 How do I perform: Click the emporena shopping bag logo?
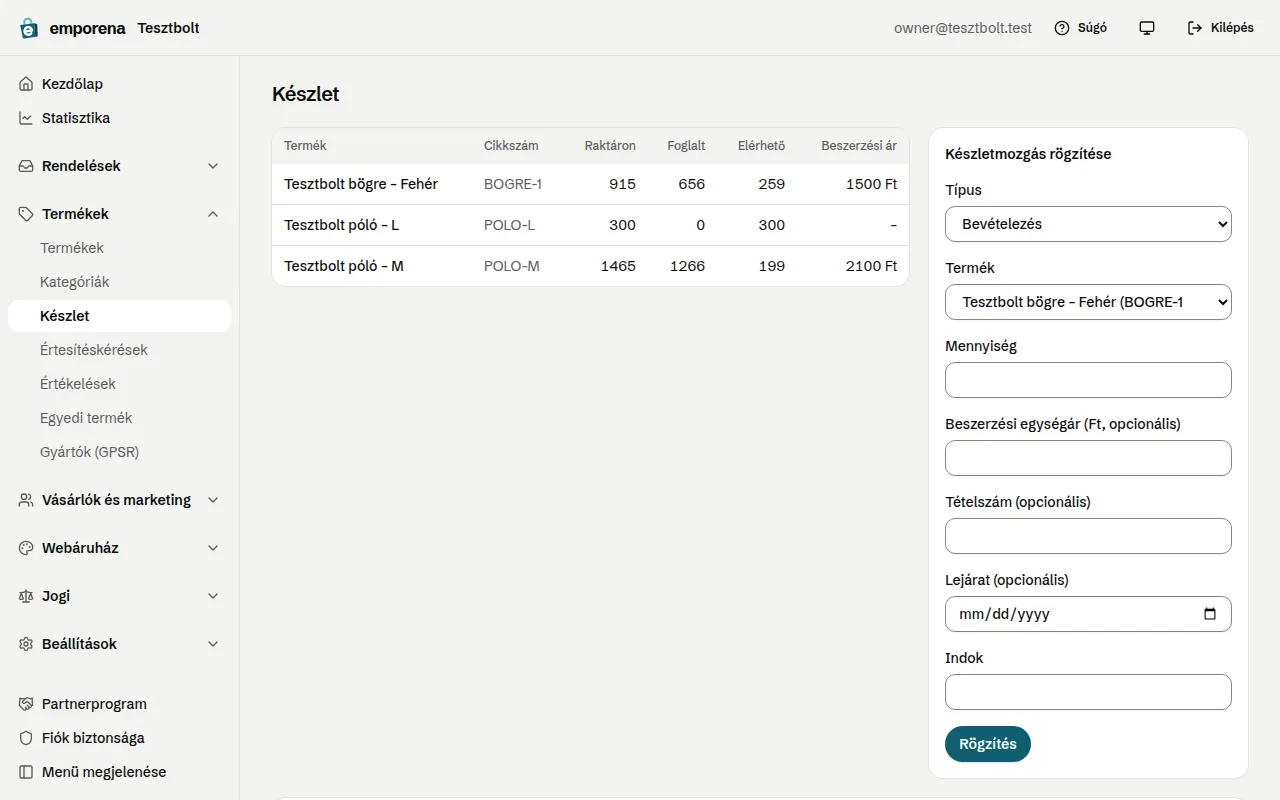pos(29,28)
